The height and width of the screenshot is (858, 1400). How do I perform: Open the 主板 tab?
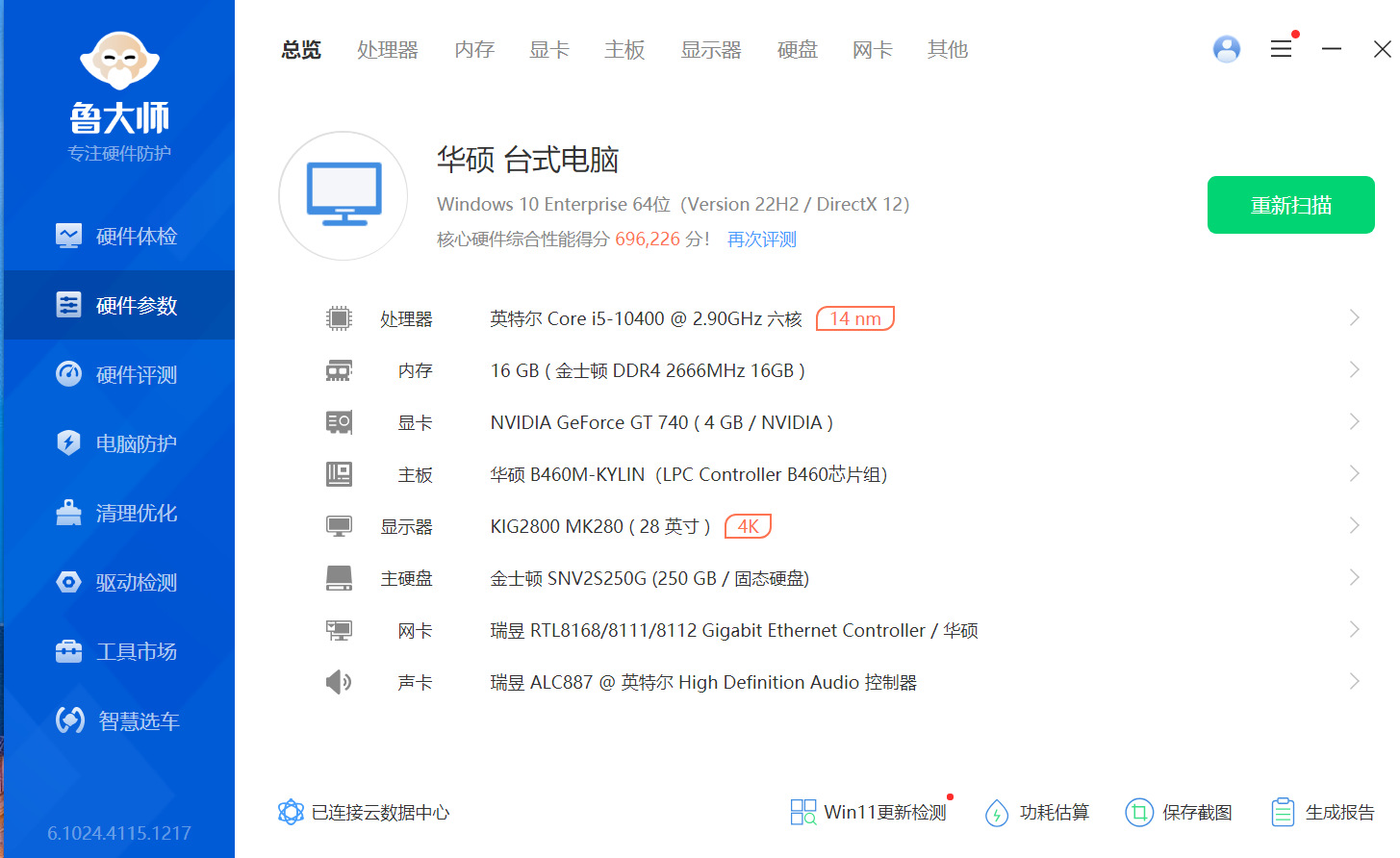click(x=624, y=50)
